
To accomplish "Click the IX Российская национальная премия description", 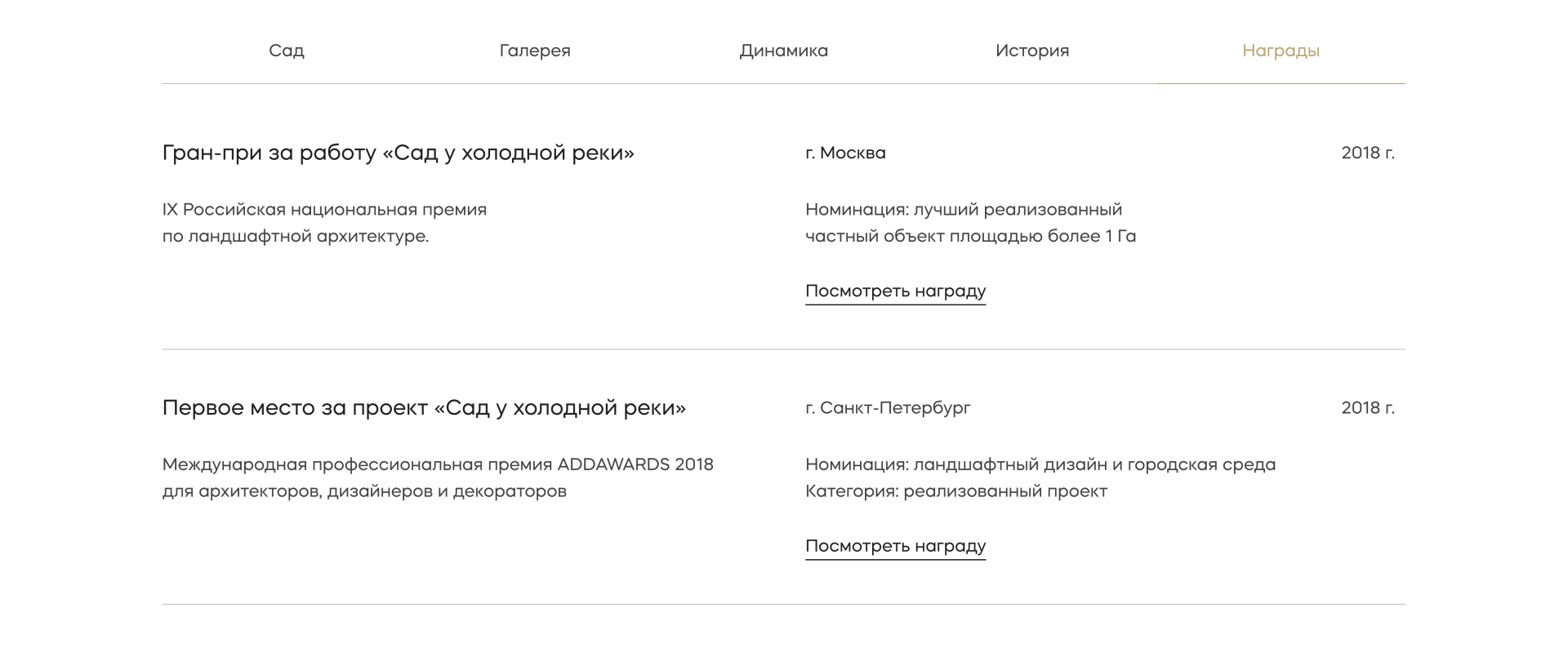I will (x=324, y=210).
